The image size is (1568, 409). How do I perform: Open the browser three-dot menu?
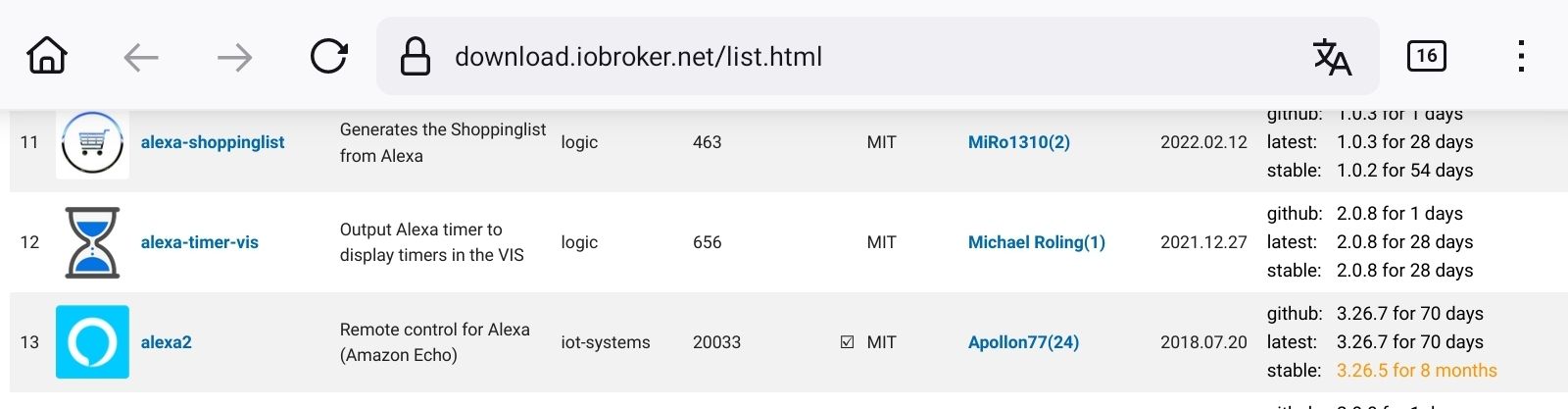(x=1521, y=56)
